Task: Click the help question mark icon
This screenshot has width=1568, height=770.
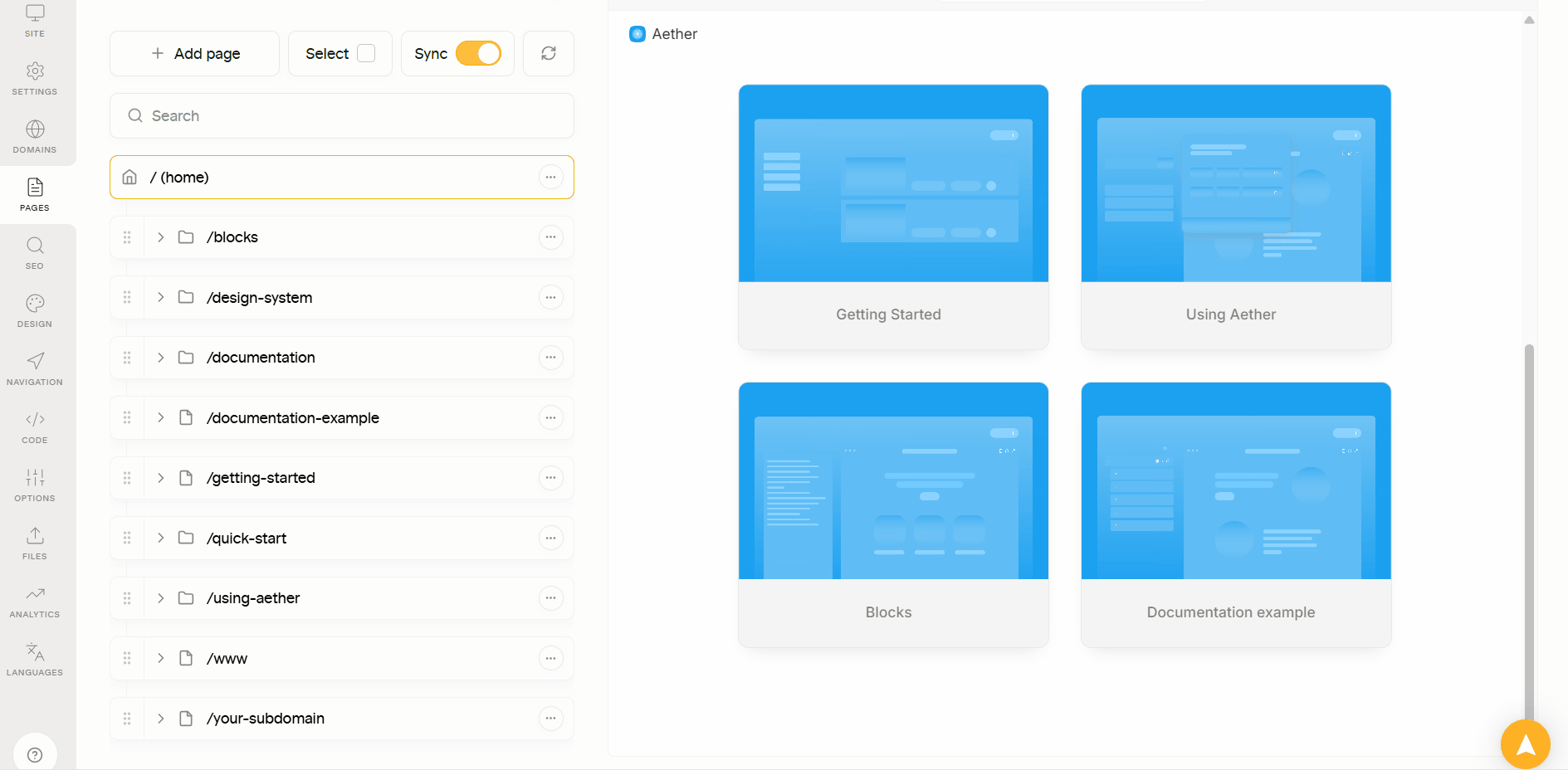Action: point(35,754)
